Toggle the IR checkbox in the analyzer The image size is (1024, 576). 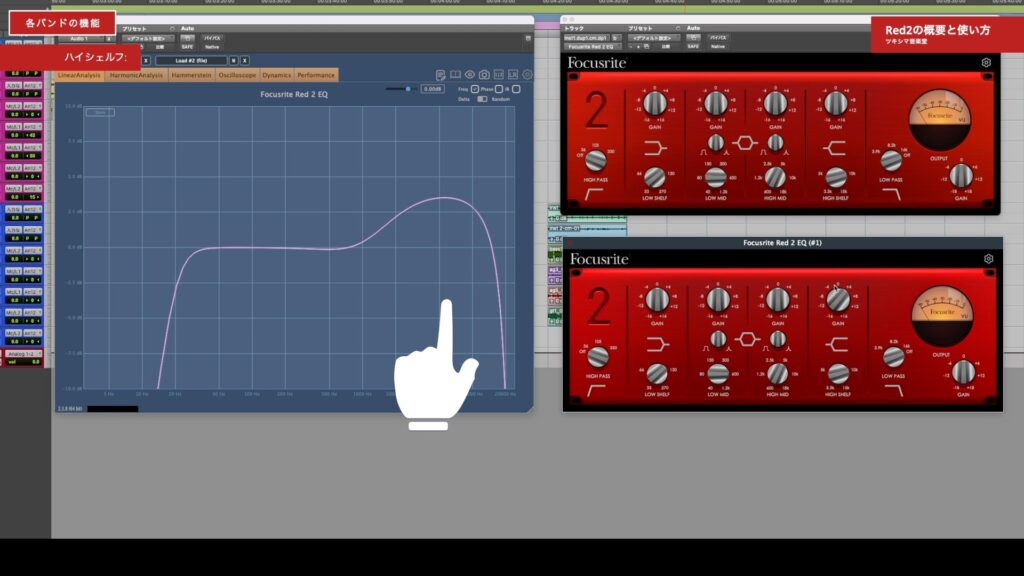click(x=516, y=89)
